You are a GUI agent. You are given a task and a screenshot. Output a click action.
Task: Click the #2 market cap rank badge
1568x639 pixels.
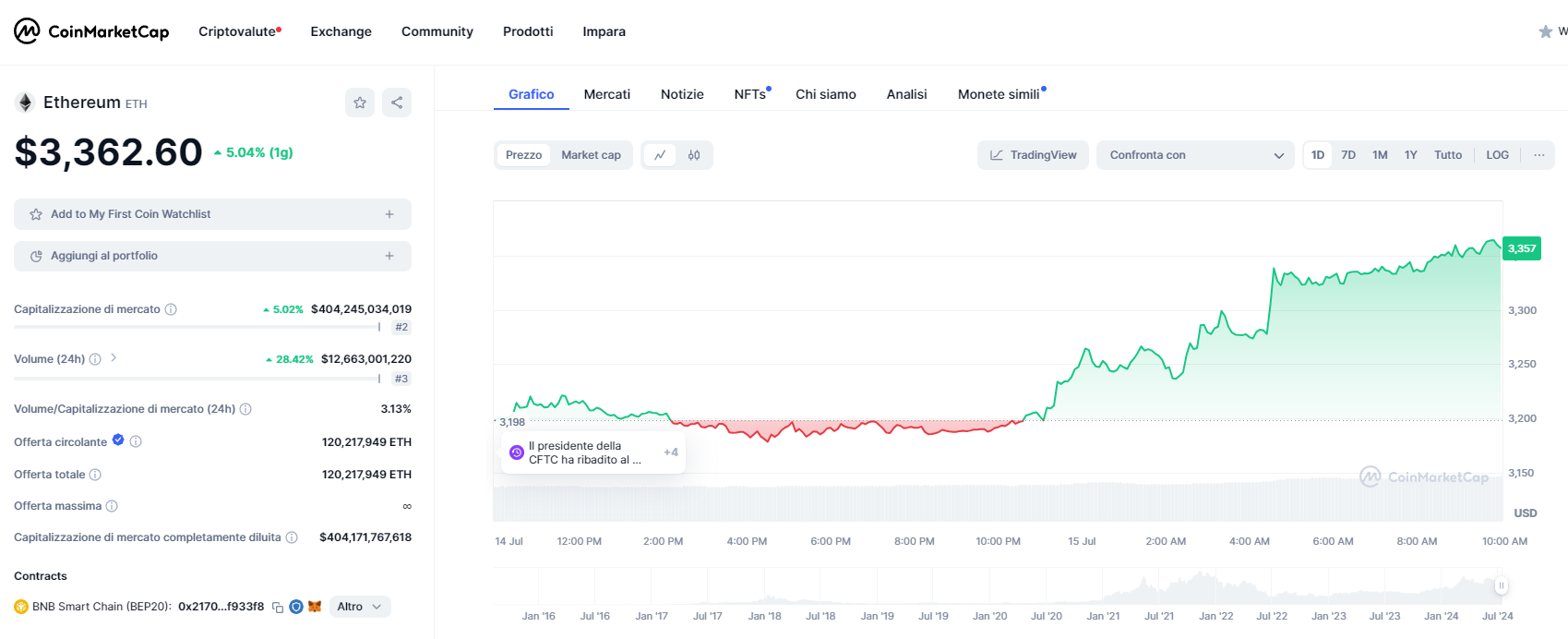tap(401, 327)
